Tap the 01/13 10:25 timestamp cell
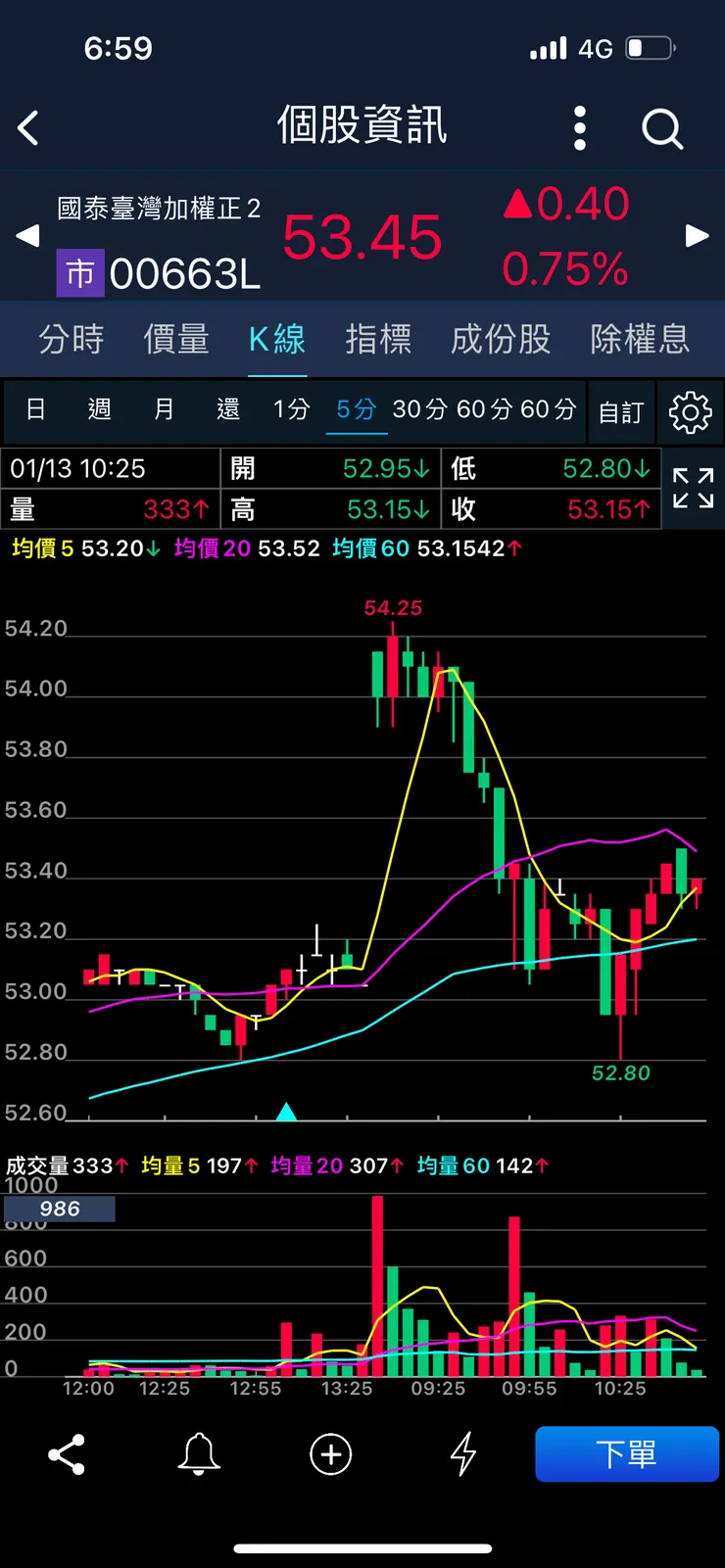This screenshot has width=725, height=1568. 110,468
